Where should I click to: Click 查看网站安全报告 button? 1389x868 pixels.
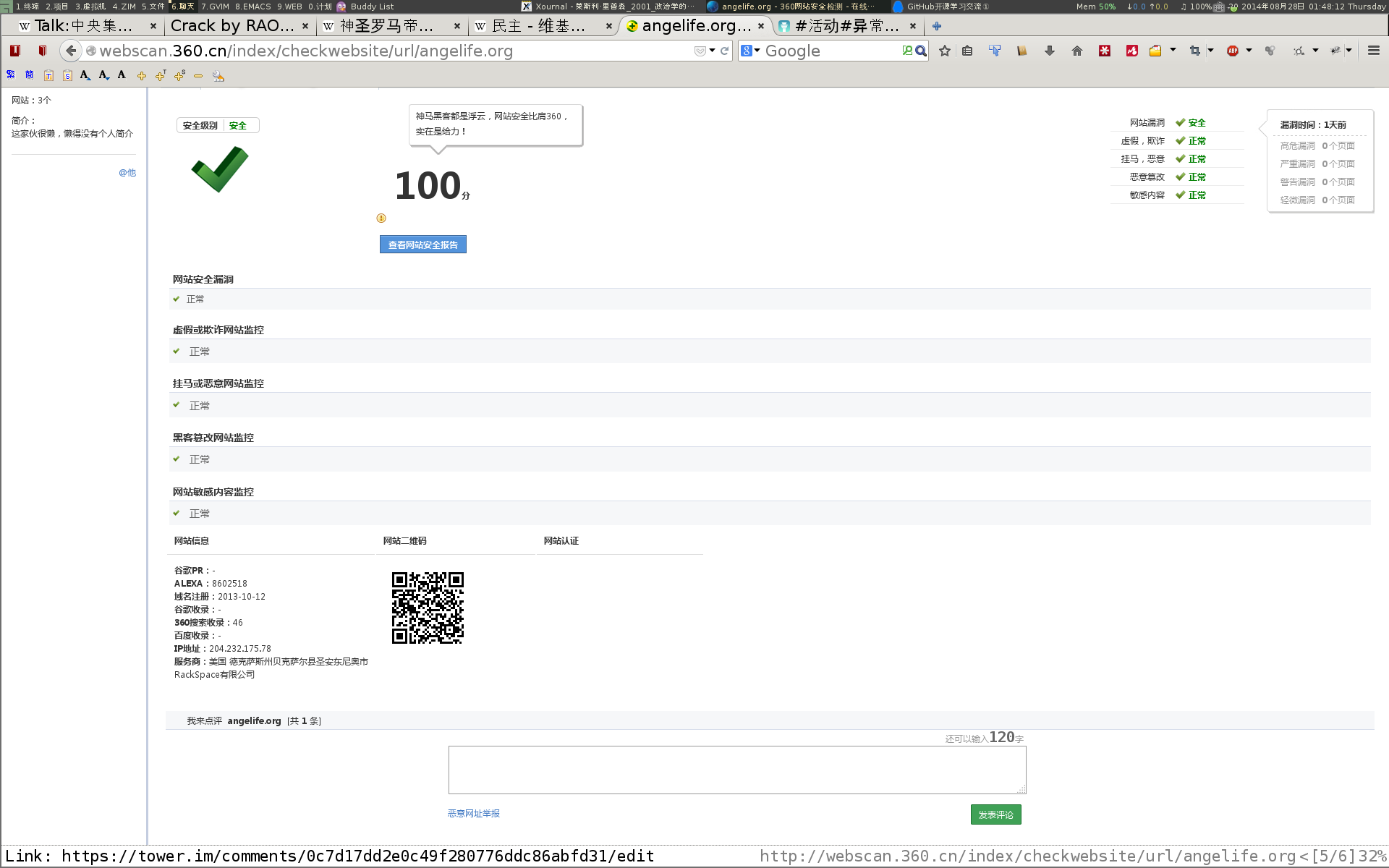point(422,244)
